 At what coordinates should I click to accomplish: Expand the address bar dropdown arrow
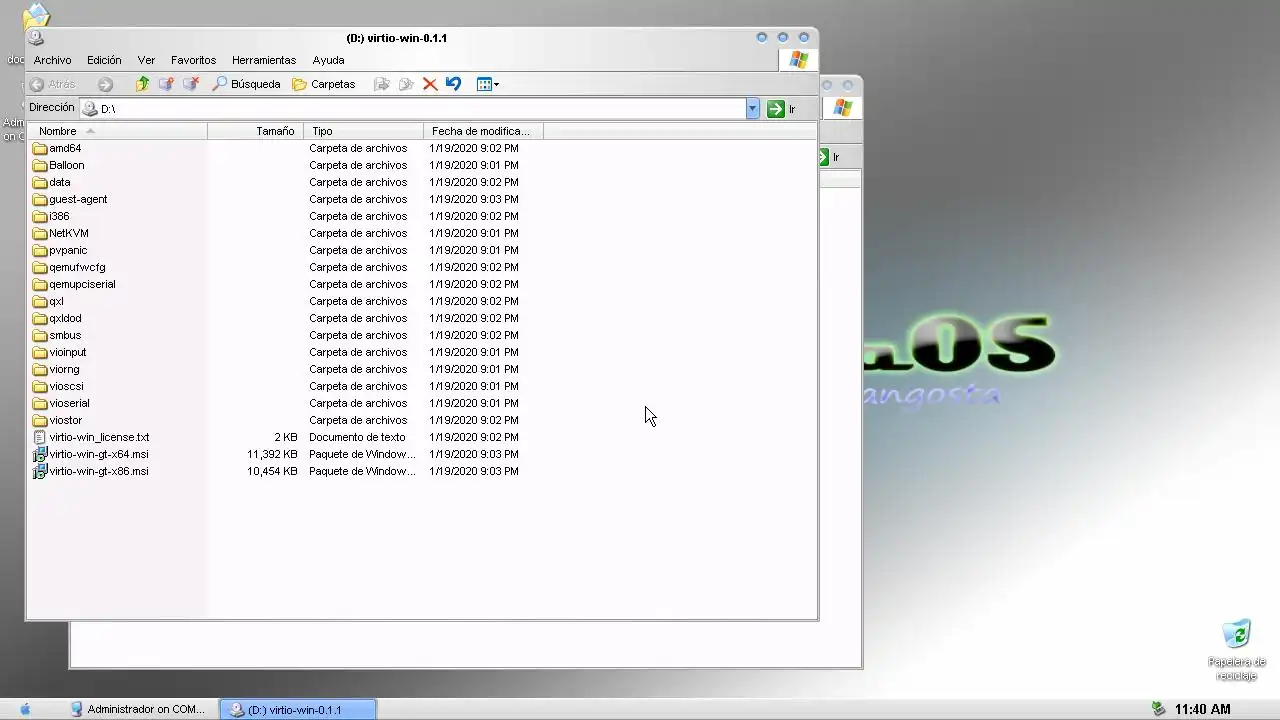coord(753,108)
